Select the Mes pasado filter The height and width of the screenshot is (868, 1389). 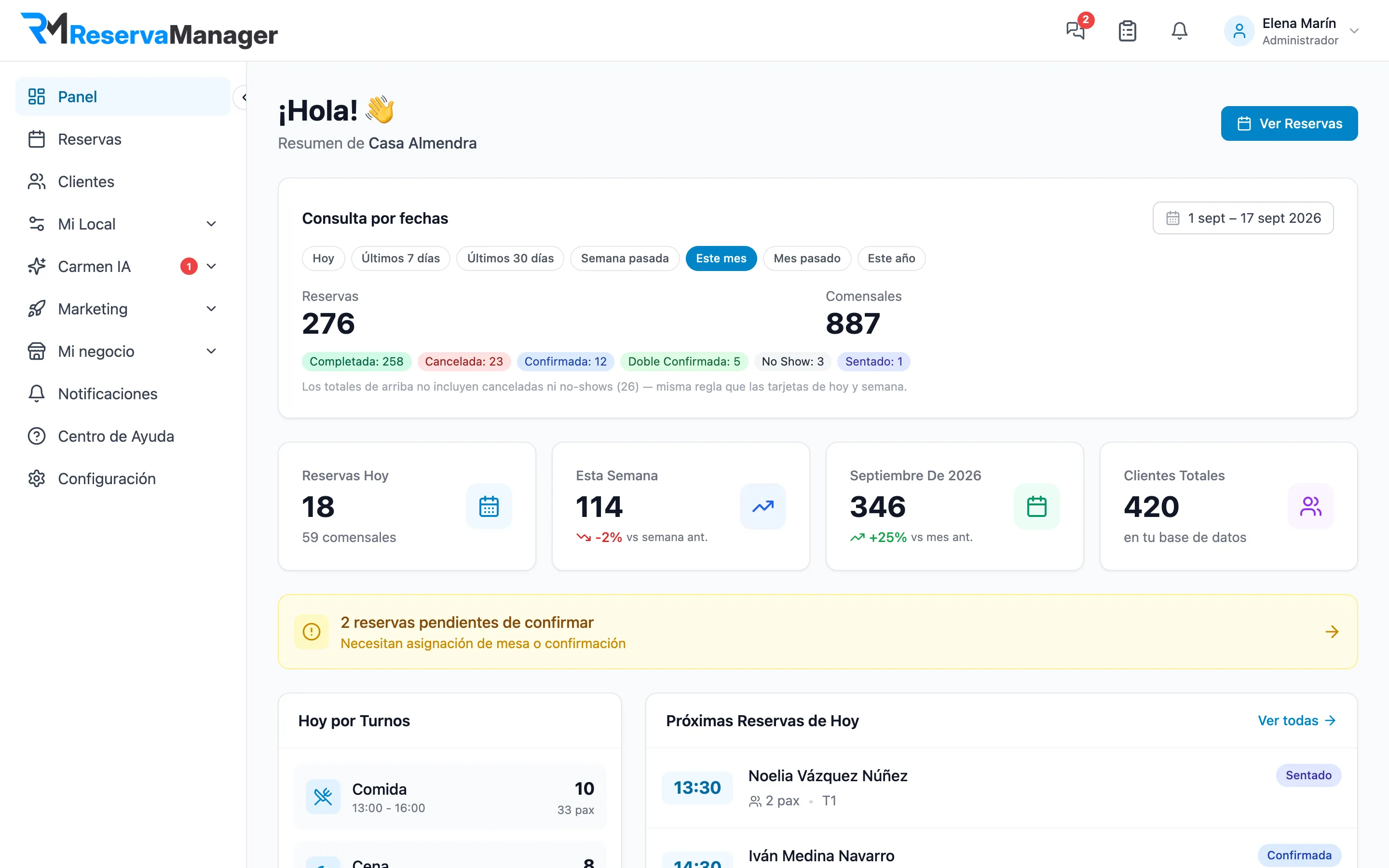[806, 258]
